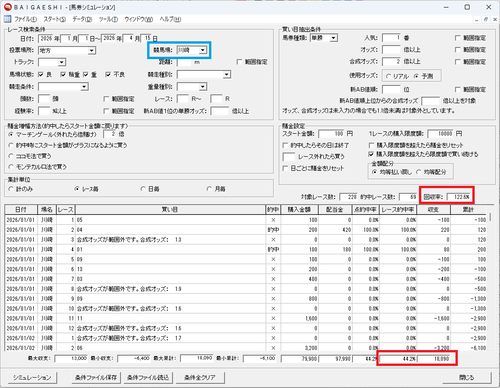
Task: Open the ヘルプ(H) menu
Action: point(170,19)
